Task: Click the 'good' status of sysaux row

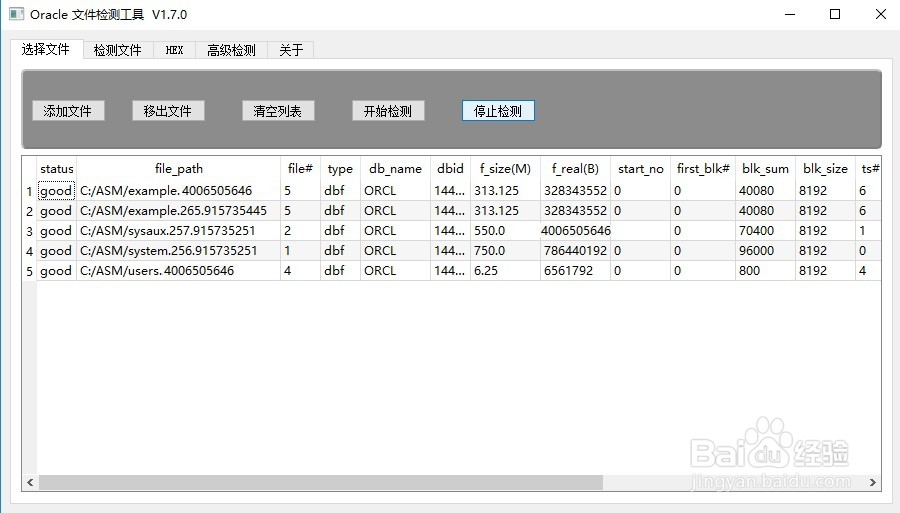Action: pos(56,231)
